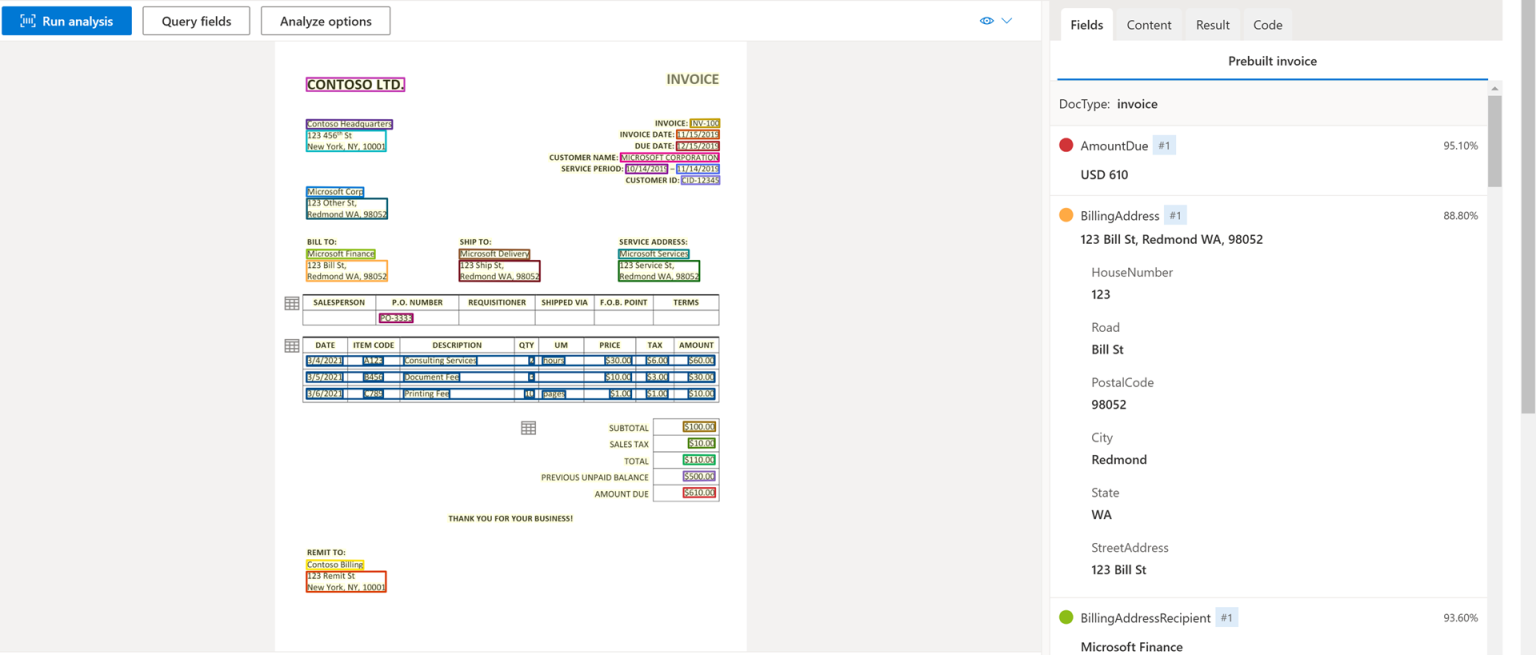Click the grid icon above the SUBTOTAL section
This screenshot has height=655, width=1536.
528,427
